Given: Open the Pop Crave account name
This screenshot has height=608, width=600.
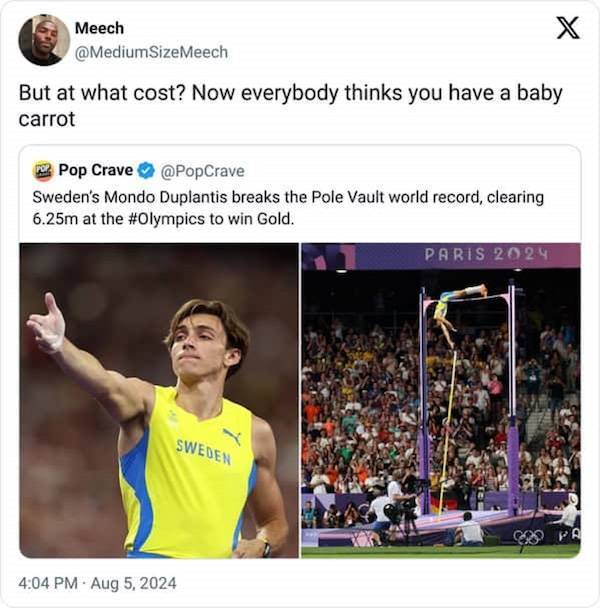Looking at the screenshot, I should coord(95,171).
